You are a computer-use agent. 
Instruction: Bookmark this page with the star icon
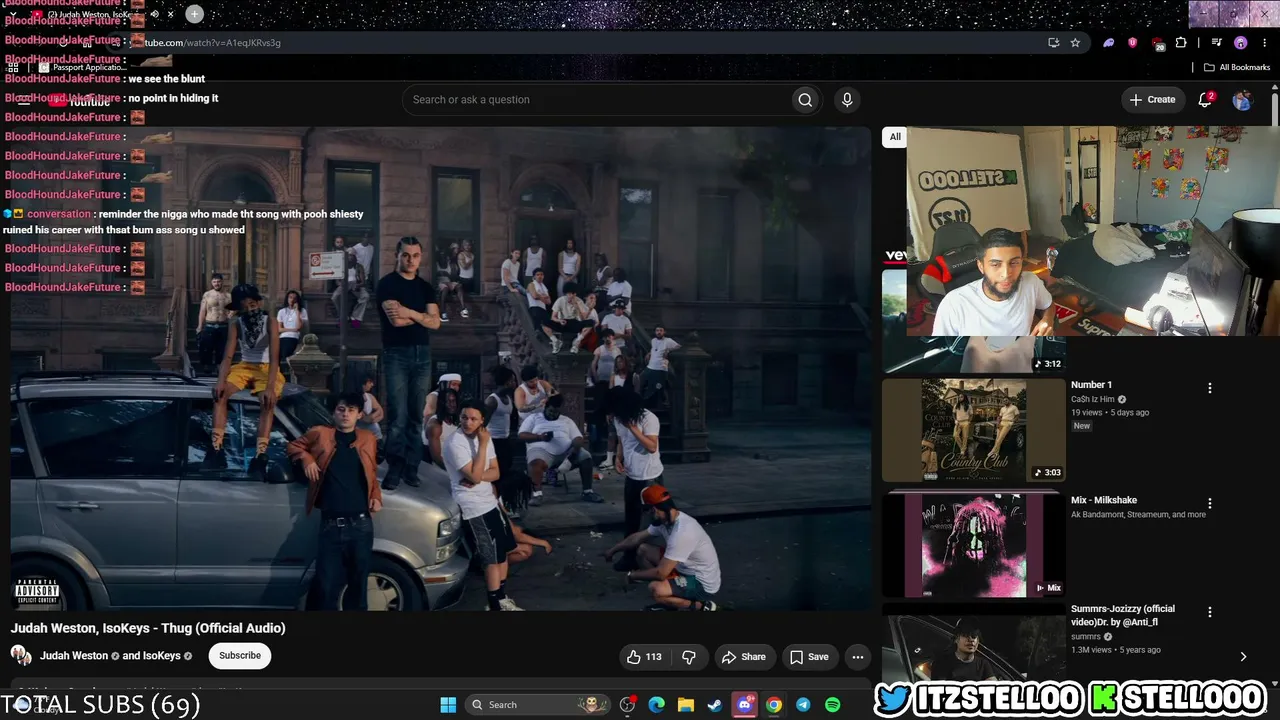click(1075, 43)
